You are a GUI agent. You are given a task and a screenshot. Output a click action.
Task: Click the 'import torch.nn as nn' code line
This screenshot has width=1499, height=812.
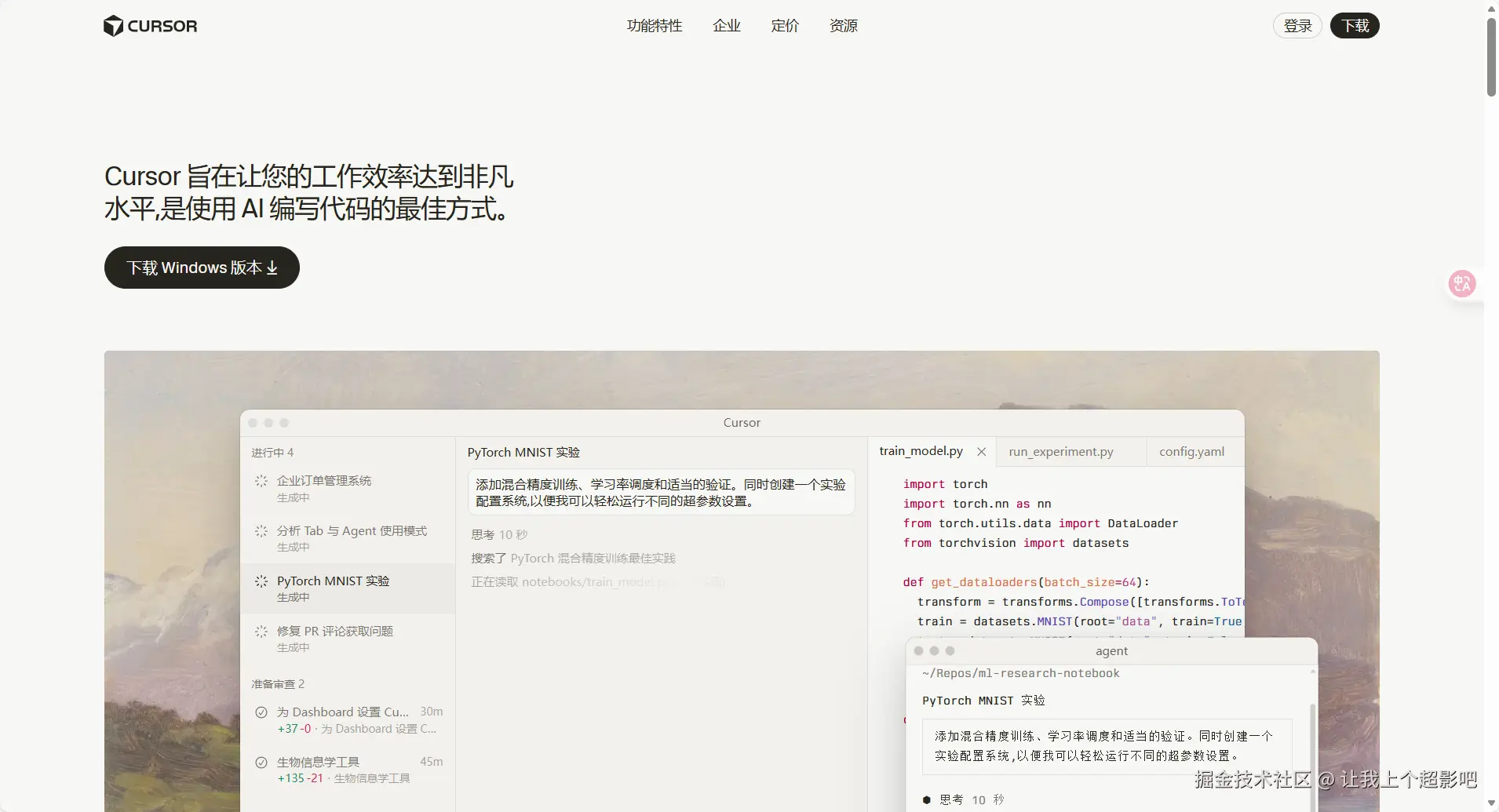tap(977, 504)
